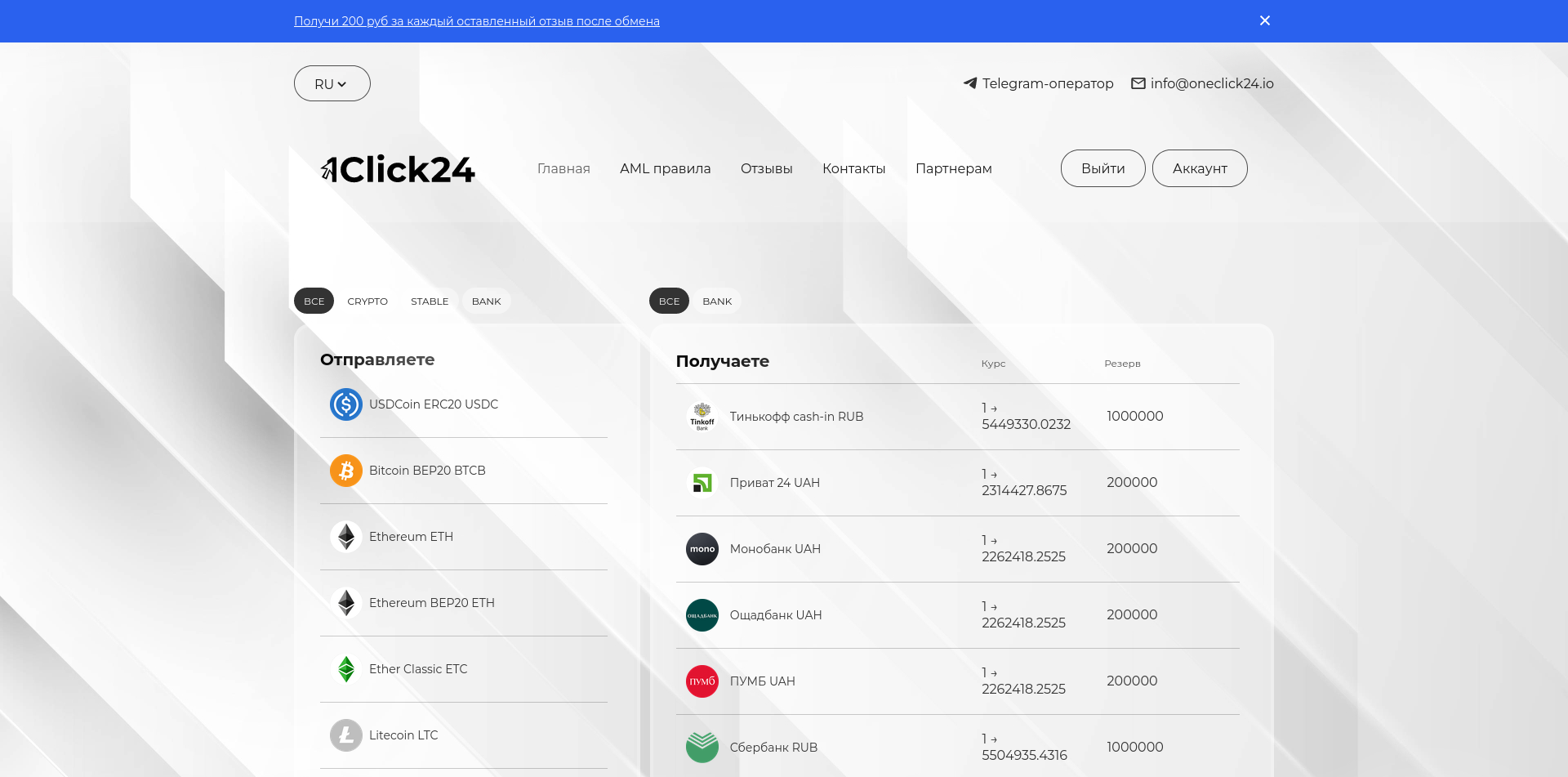Choose Монобанк UAH to receive
This screenshot has width=1568, height=777.
pos(958,549)
